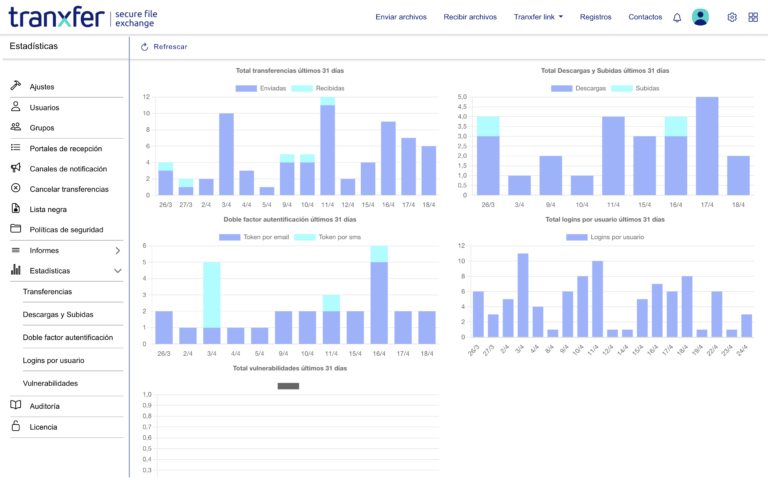The image size is (768, 480).
Task: Open the user profile avatar
Action: [700, 17]
